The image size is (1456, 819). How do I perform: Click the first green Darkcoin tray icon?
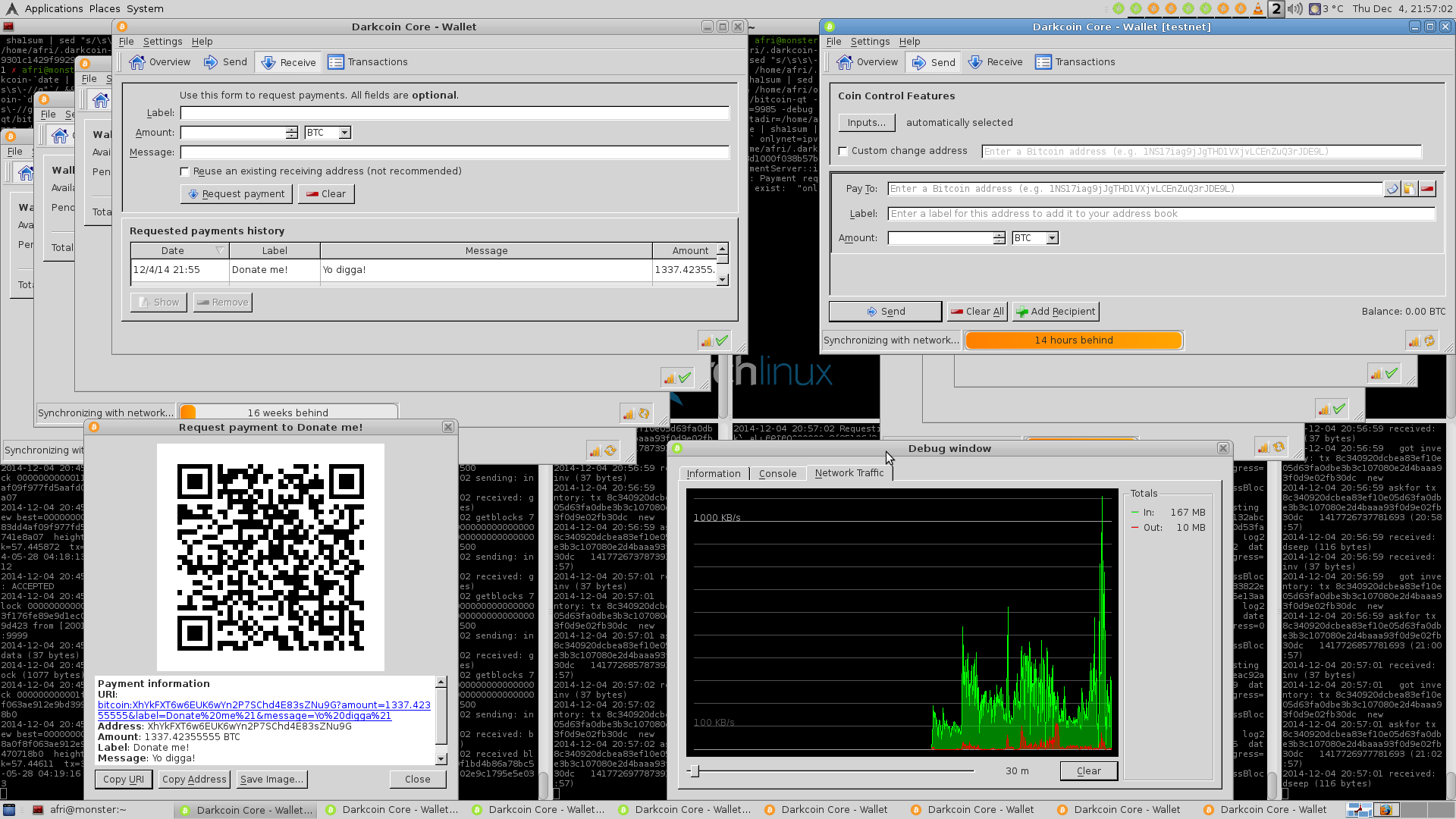pos(1119,9)
